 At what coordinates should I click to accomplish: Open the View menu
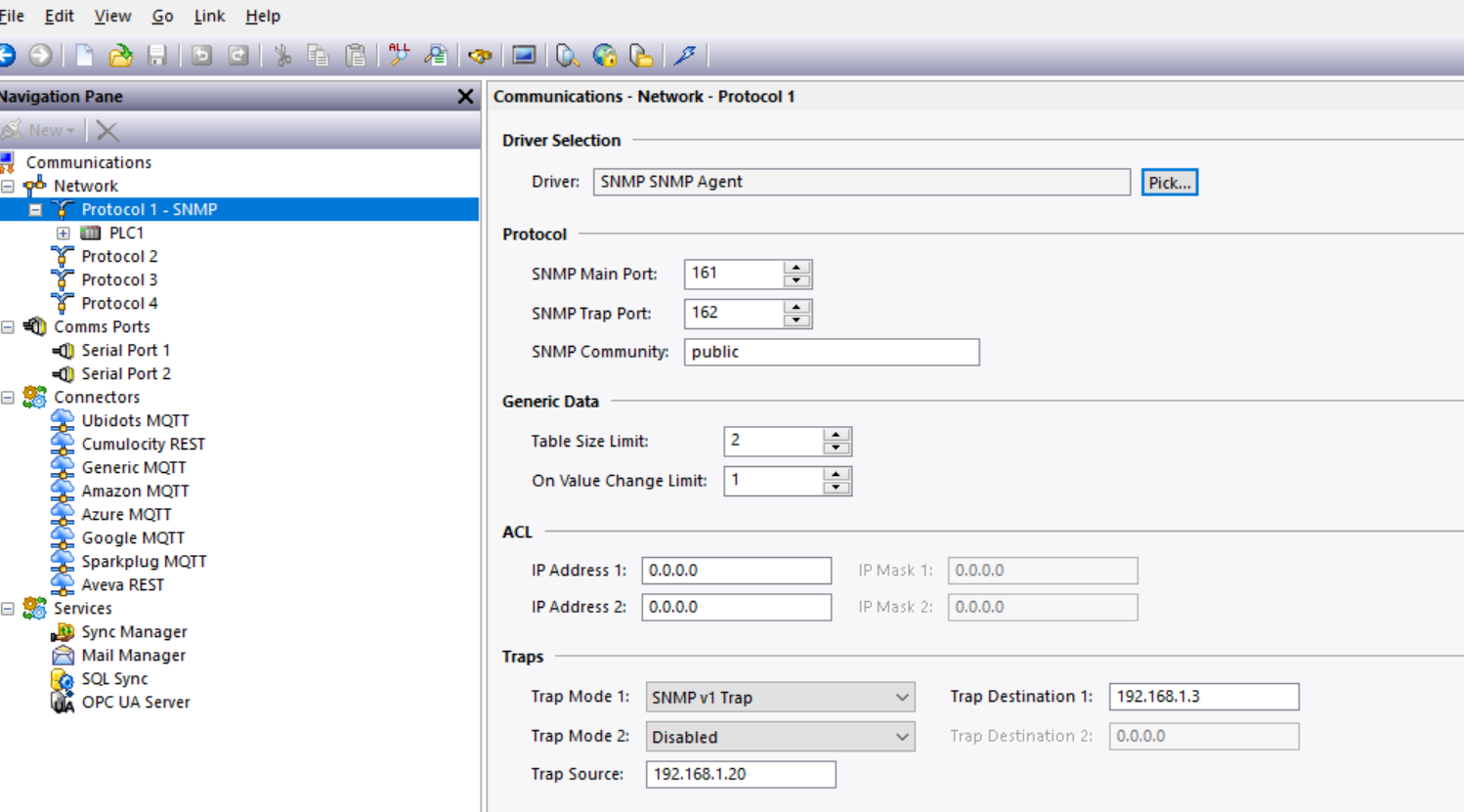[112, 16]
